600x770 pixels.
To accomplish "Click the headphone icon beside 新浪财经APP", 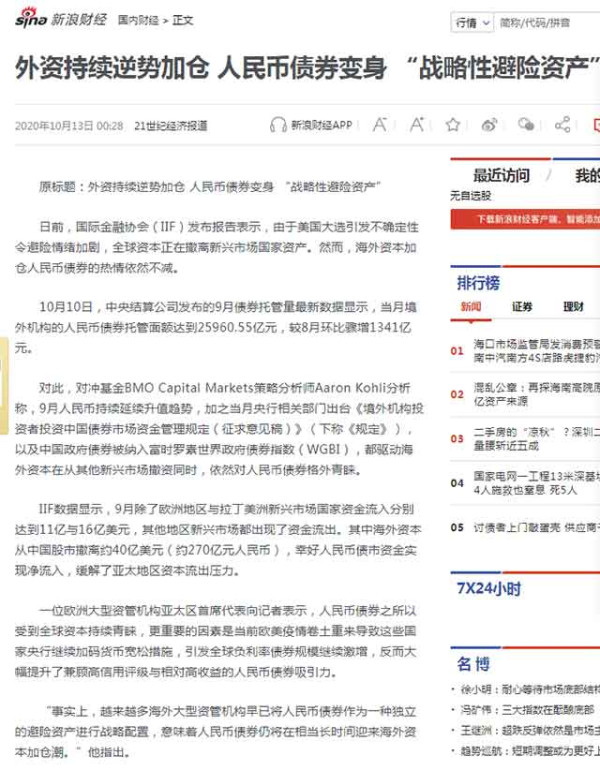I will tap(278, 125).
